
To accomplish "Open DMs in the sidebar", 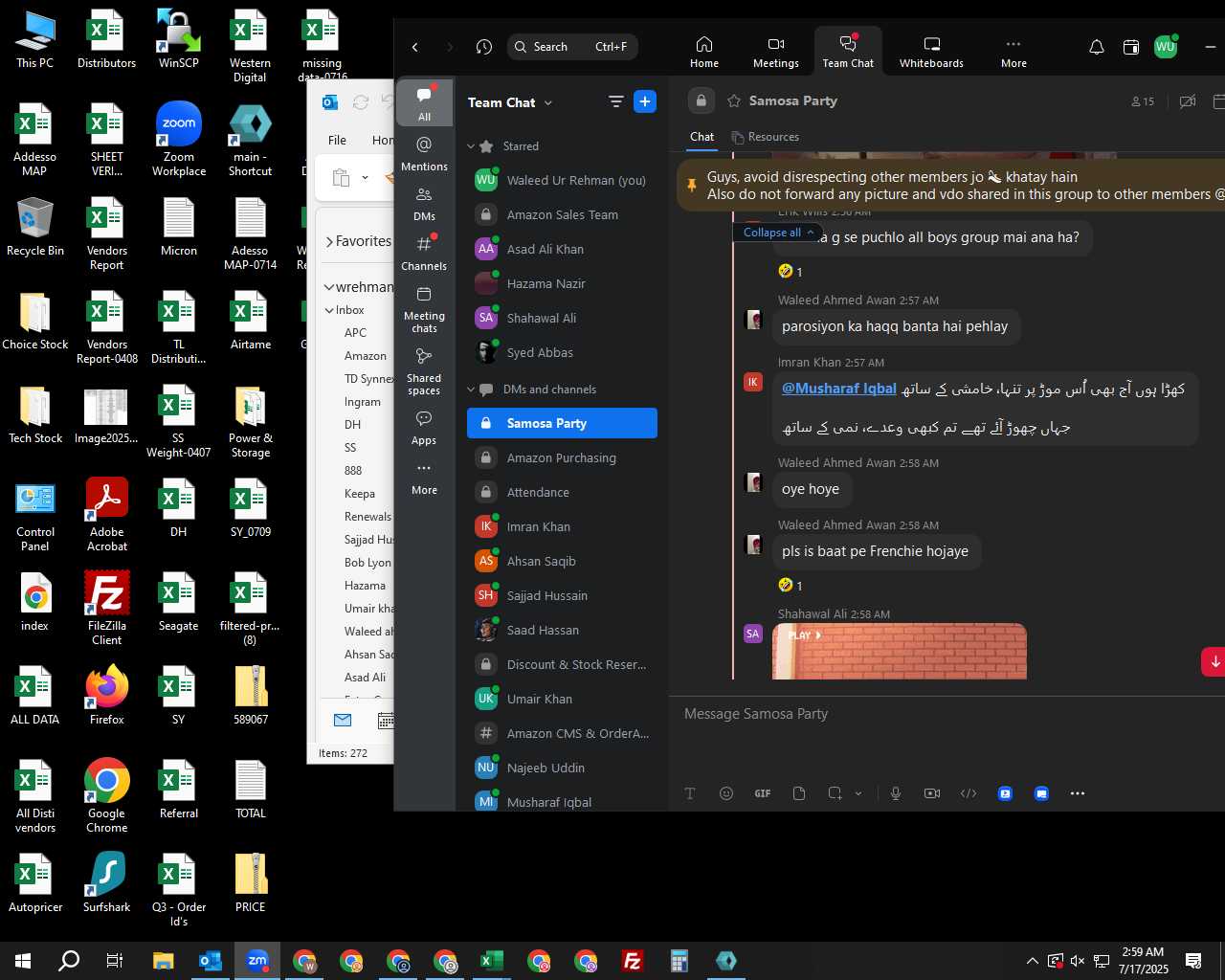I will [x=424, y=203].
